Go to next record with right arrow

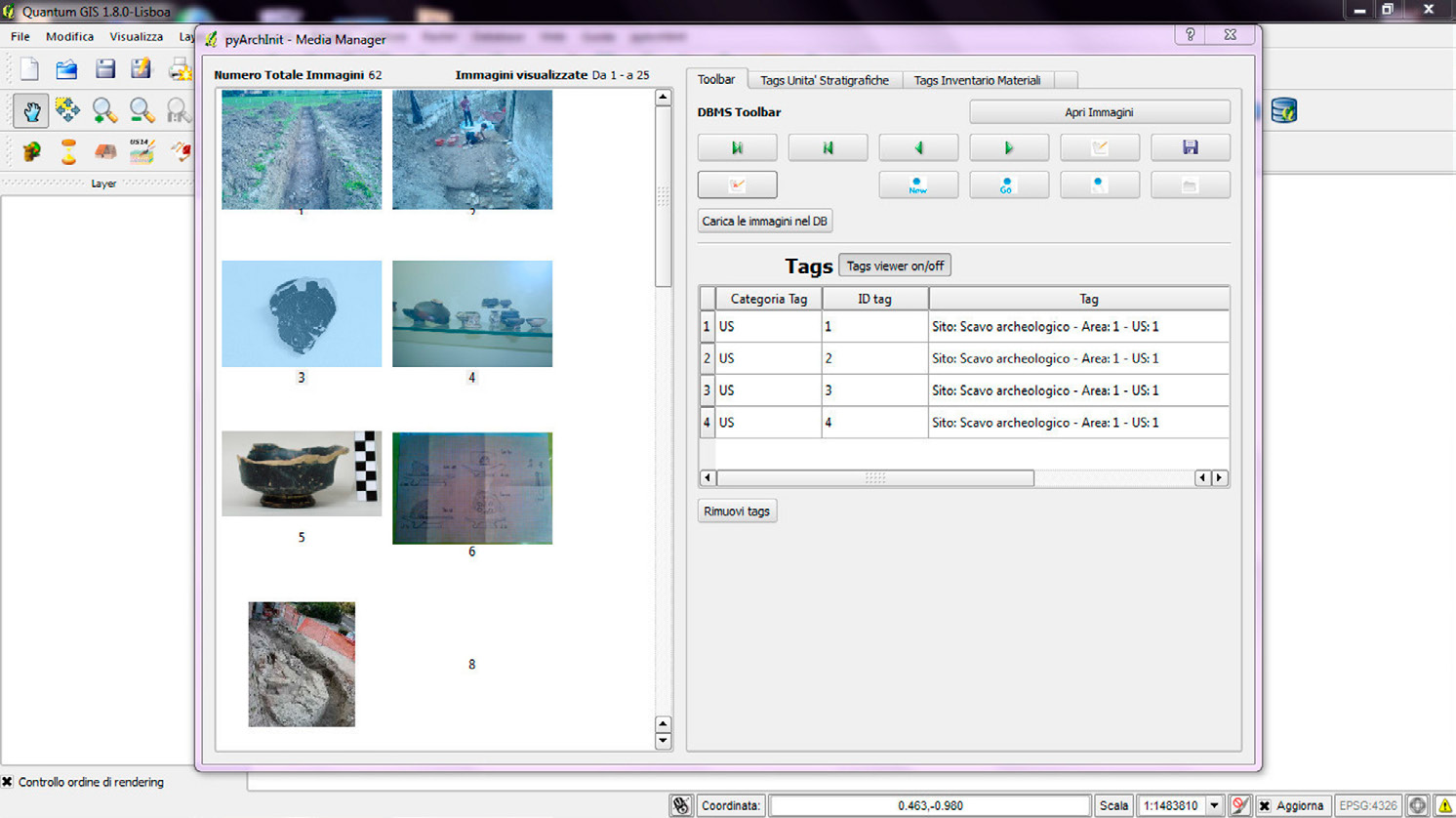pos(1009,147)
